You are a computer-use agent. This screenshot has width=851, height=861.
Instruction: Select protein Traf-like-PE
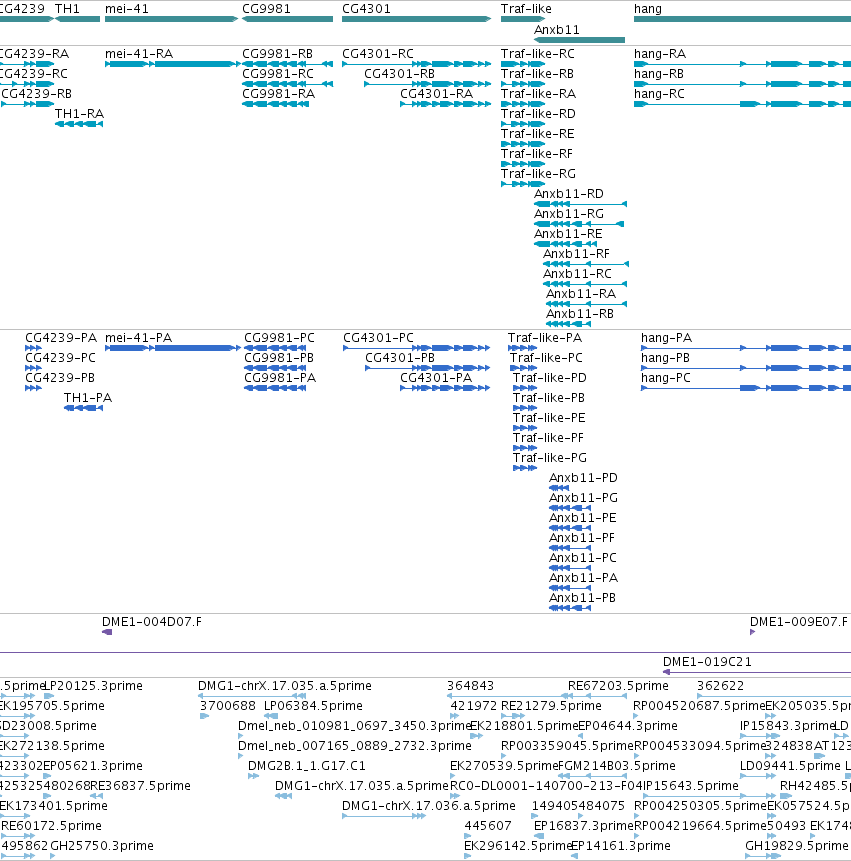[x=549, y=418]
